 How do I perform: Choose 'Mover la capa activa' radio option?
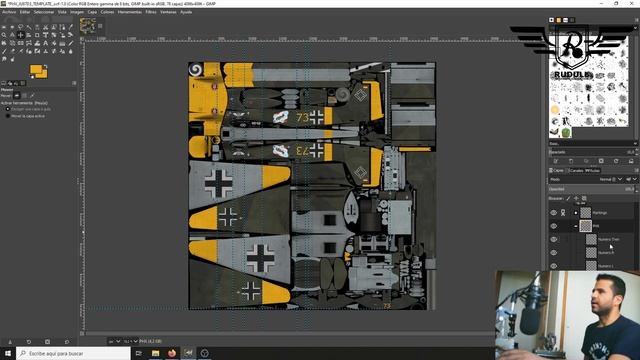tap(7, 116)
